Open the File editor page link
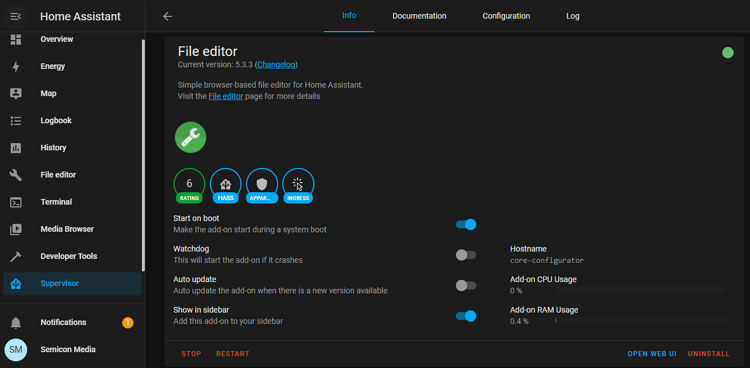This screenshot has height=368, width=750. click(x=226, y=96)
